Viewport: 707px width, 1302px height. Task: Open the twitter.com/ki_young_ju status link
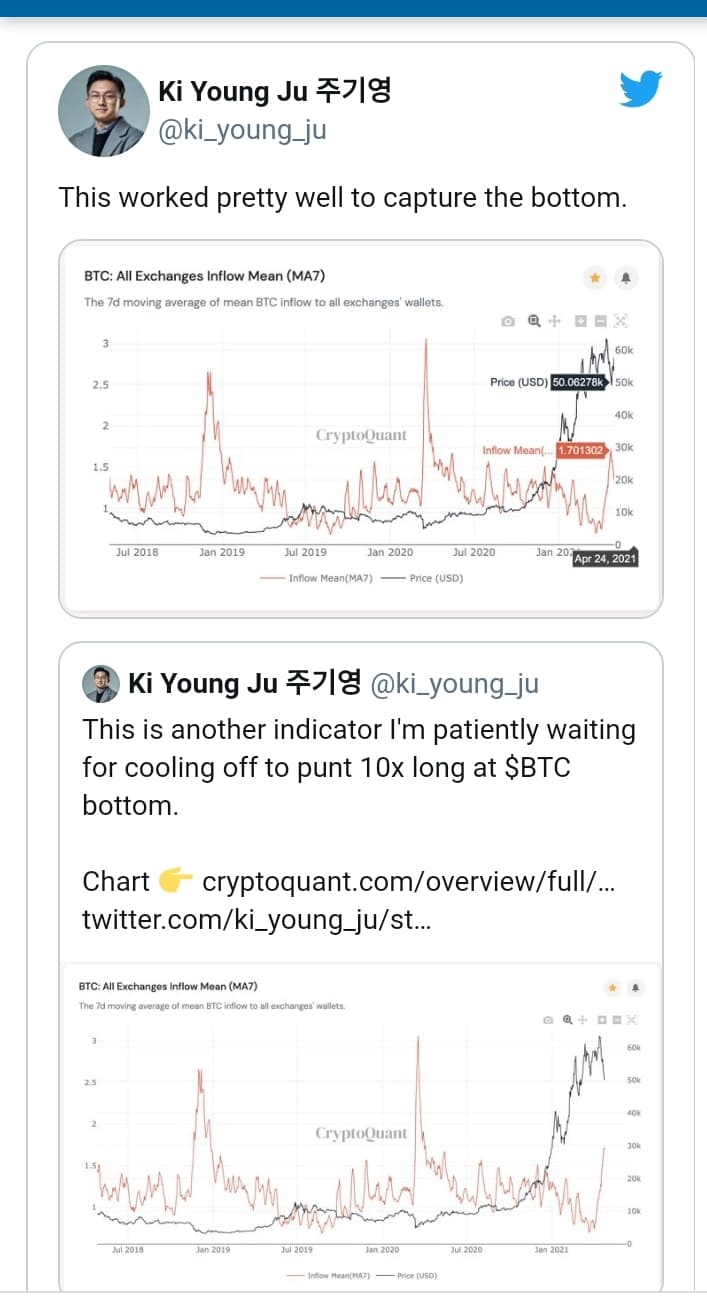256,920
